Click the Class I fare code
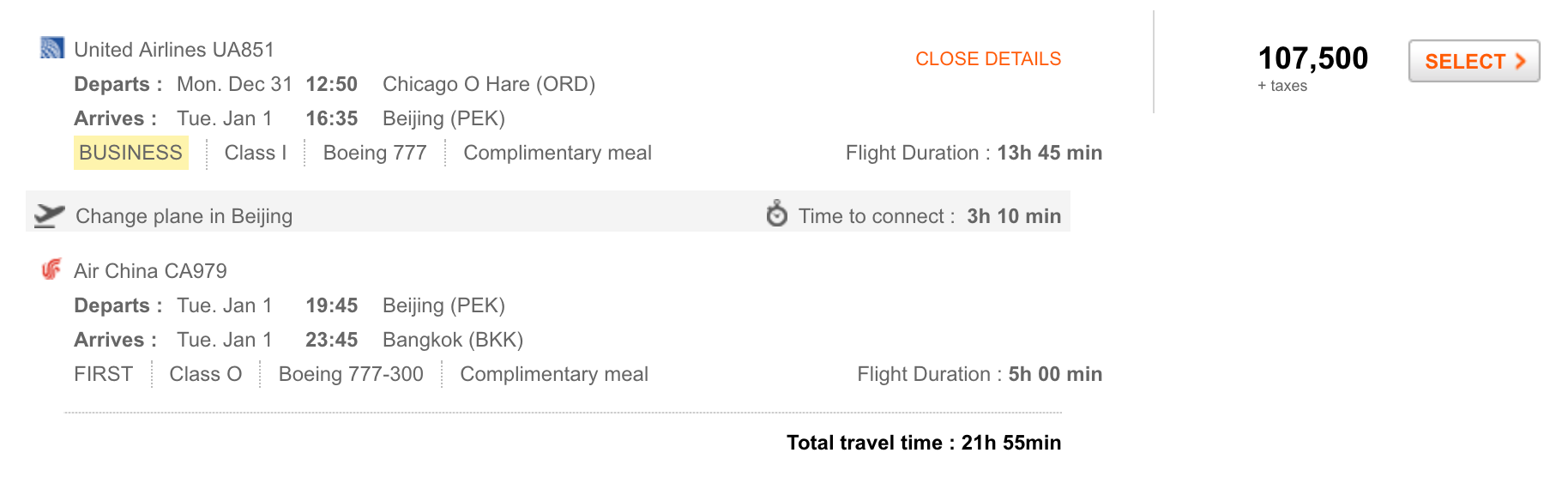The width and height of the screenshot is (1568, 477). tap(256, 153)
